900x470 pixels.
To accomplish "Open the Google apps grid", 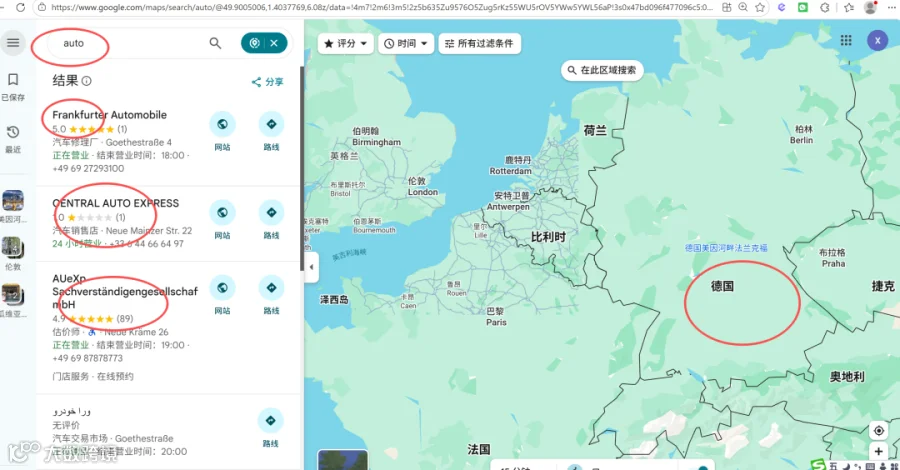I will (846, 40).
